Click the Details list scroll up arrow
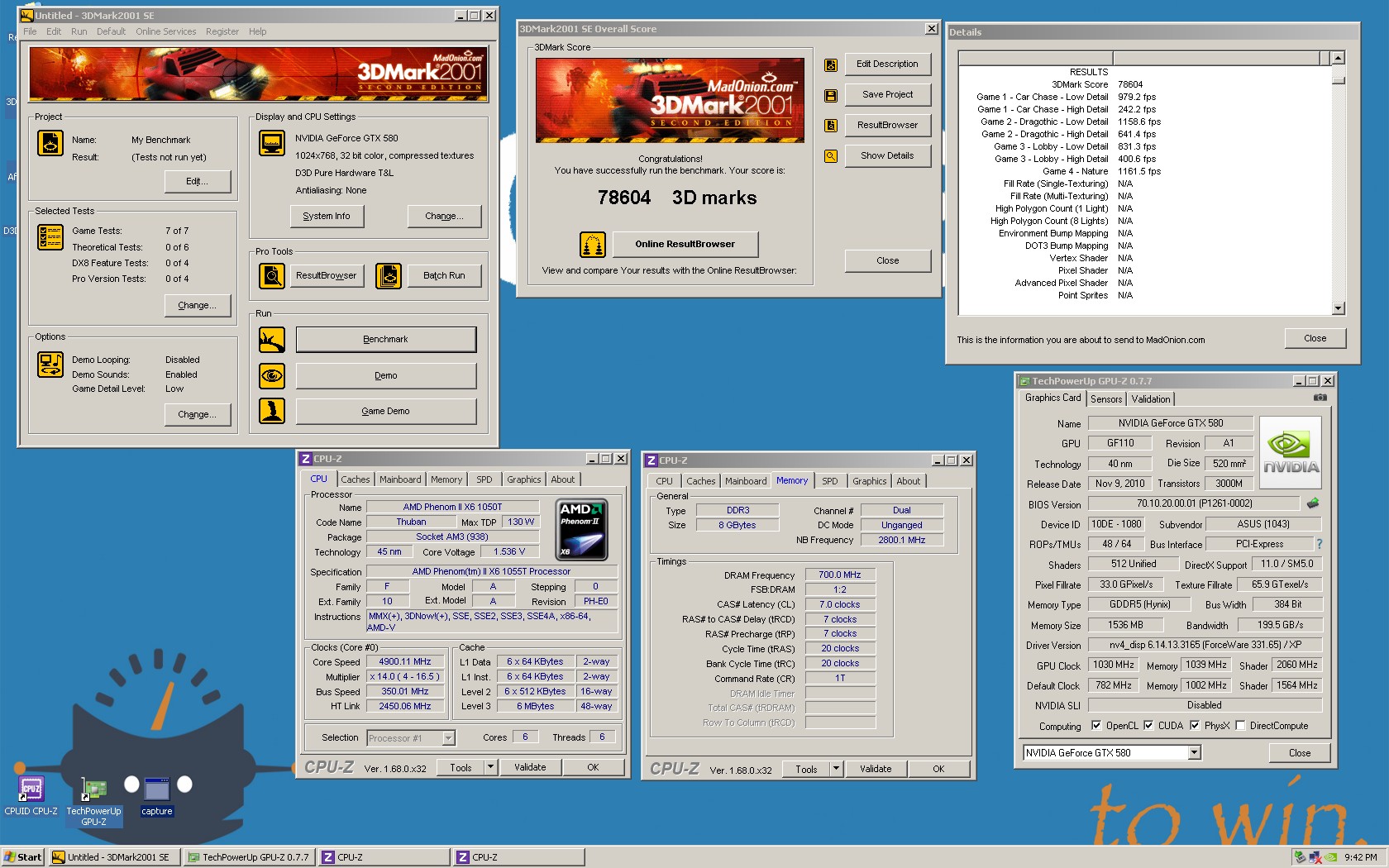This screenshot has height=868, width=1389. tap(1339, 58)
